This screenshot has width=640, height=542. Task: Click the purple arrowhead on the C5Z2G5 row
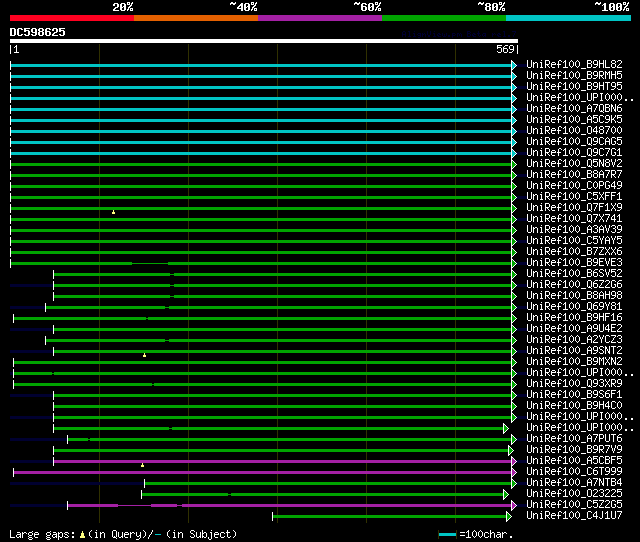(514, 505)
